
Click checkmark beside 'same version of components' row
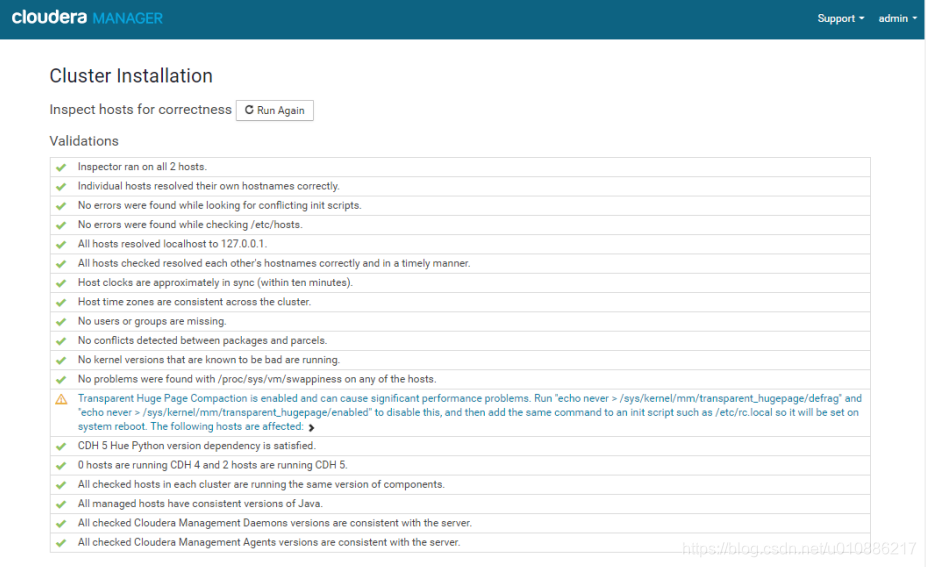61,485
